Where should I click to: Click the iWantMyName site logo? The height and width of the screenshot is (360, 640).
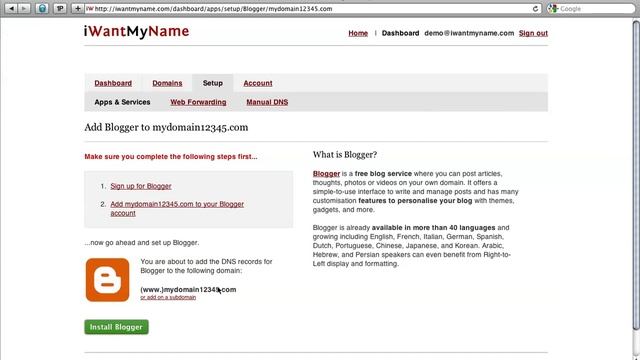click(137, 32)
